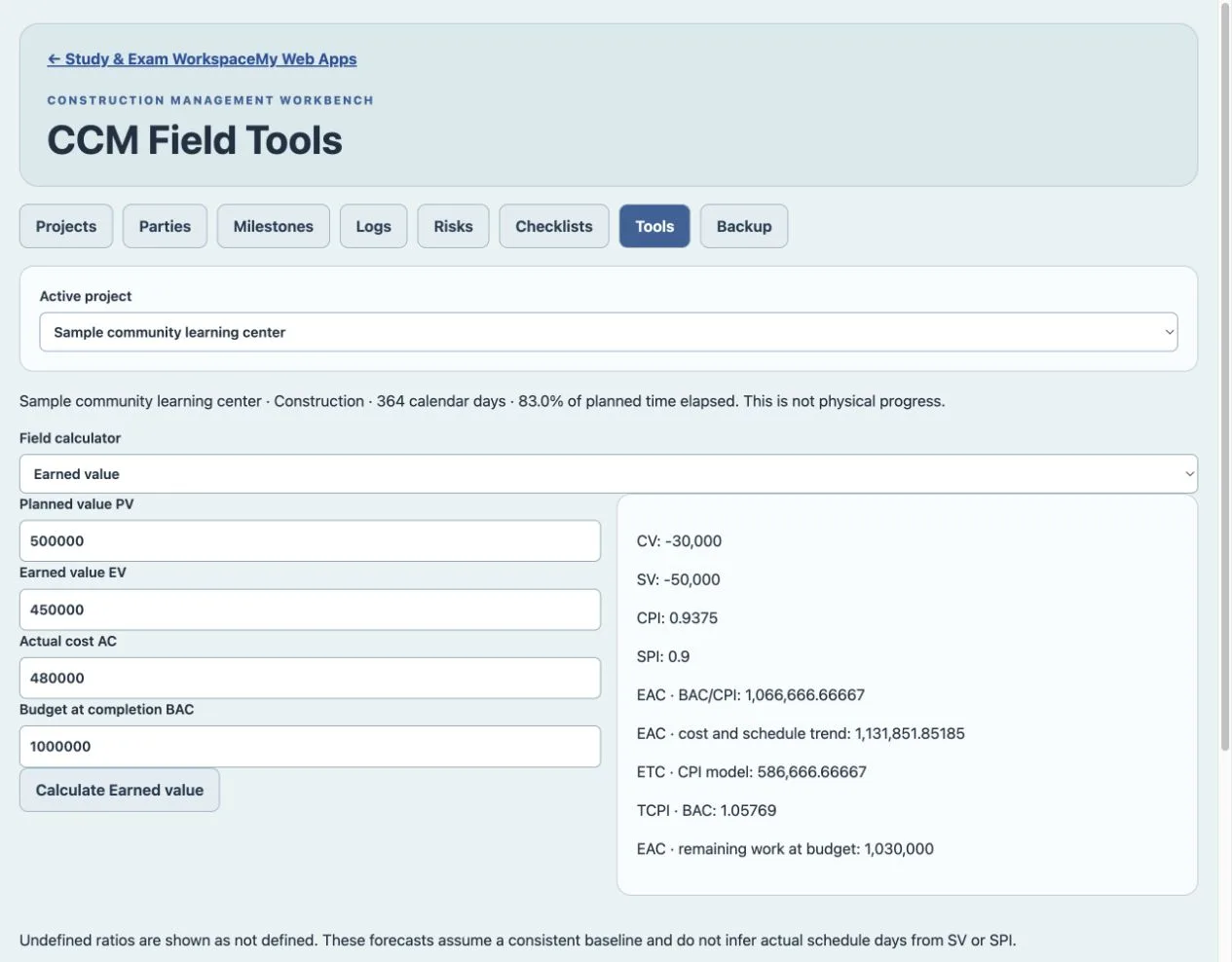Screen dimensions: 1232x962
Task: Click the CCM Field Tools heading
Action: (195, 140)
